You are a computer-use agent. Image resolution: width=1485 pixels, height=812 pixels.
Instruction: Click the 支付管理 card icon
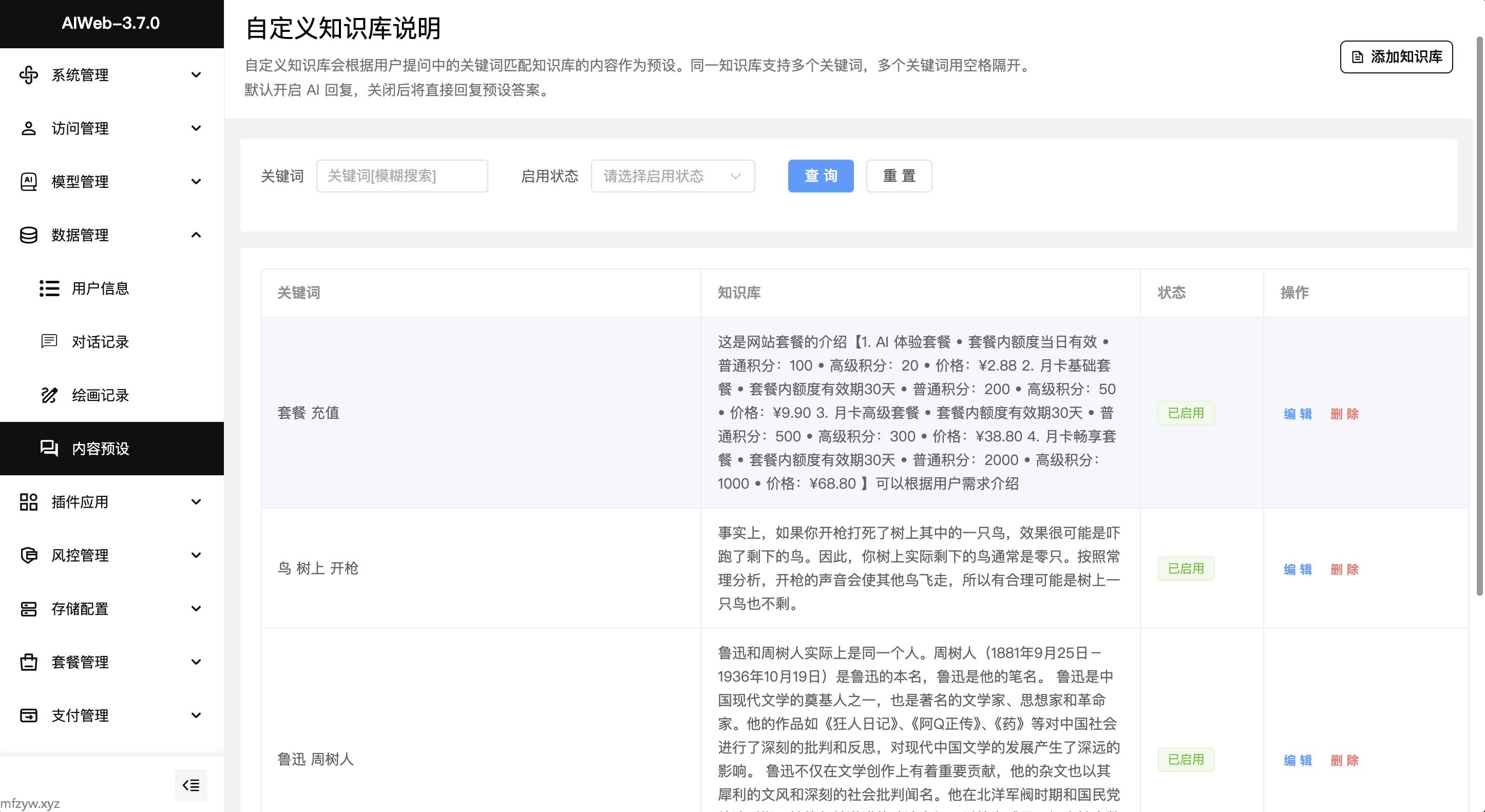tap(28, 715)
